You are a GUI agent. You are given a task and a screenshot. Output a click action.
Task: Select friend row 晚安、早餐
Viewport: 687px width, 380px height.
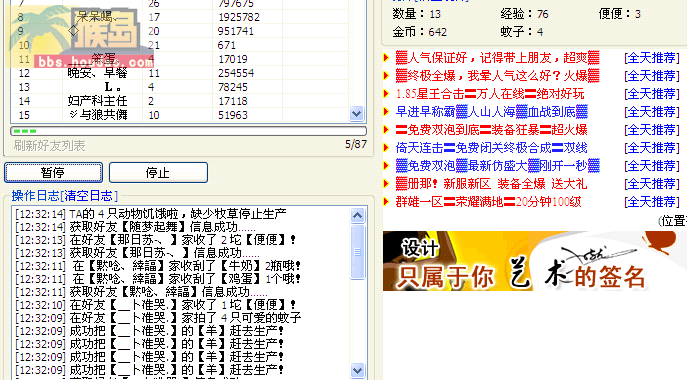pyautogui.click(x=180, y=73)
